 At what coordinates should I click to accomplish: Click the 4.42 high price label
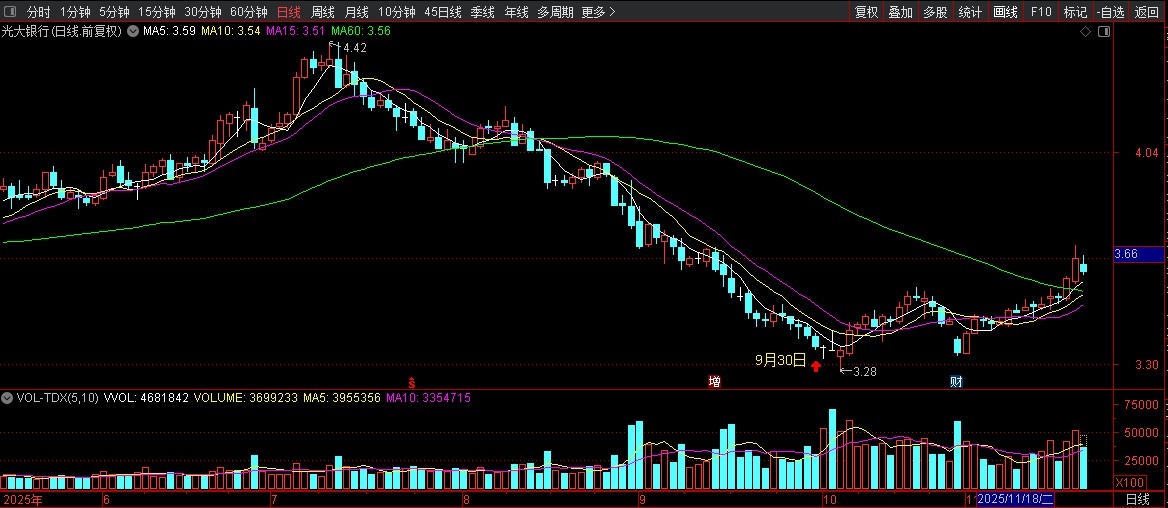[355, 48]
